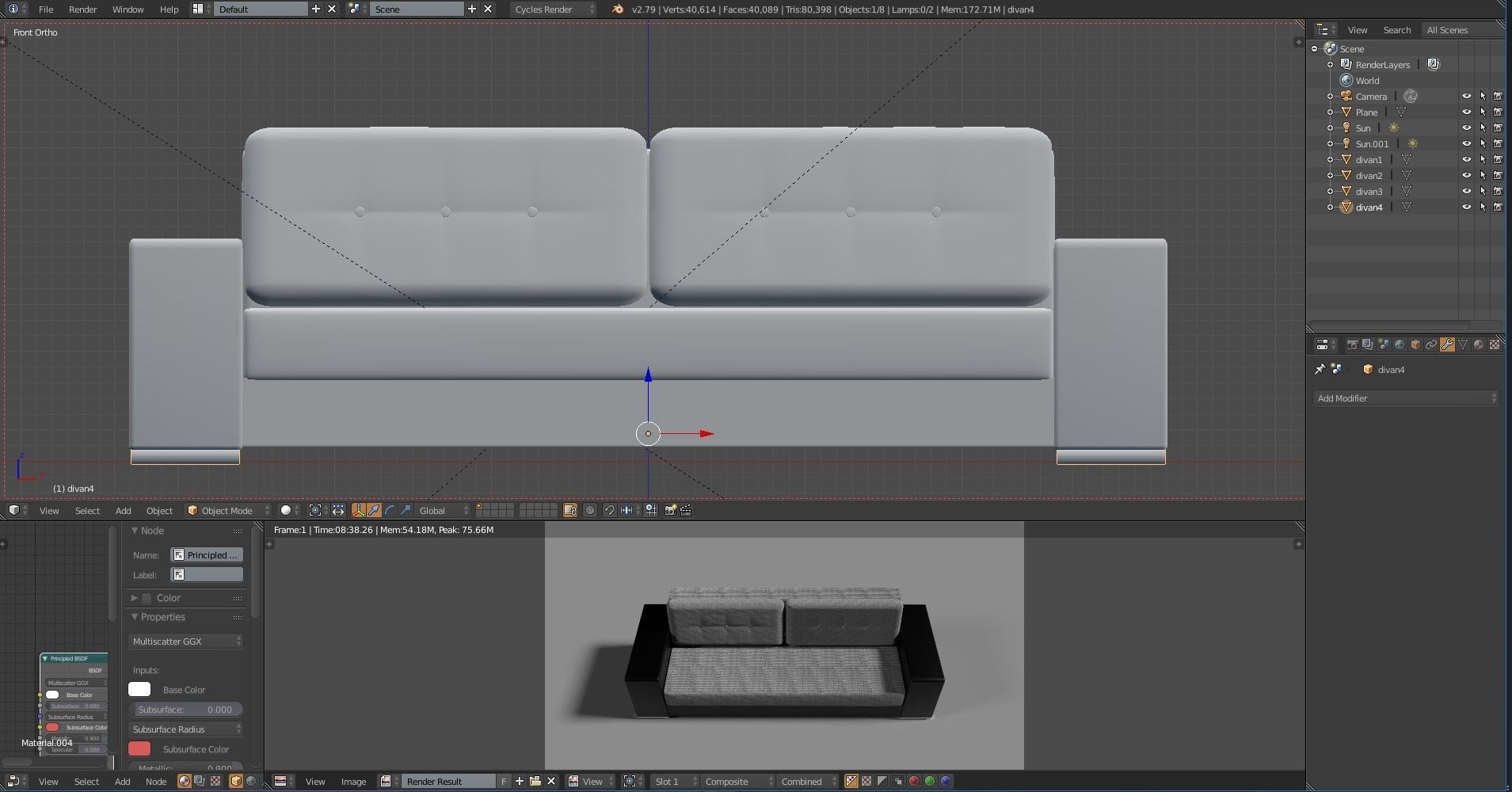
Task: Open the Window menu
Action: 128,10
